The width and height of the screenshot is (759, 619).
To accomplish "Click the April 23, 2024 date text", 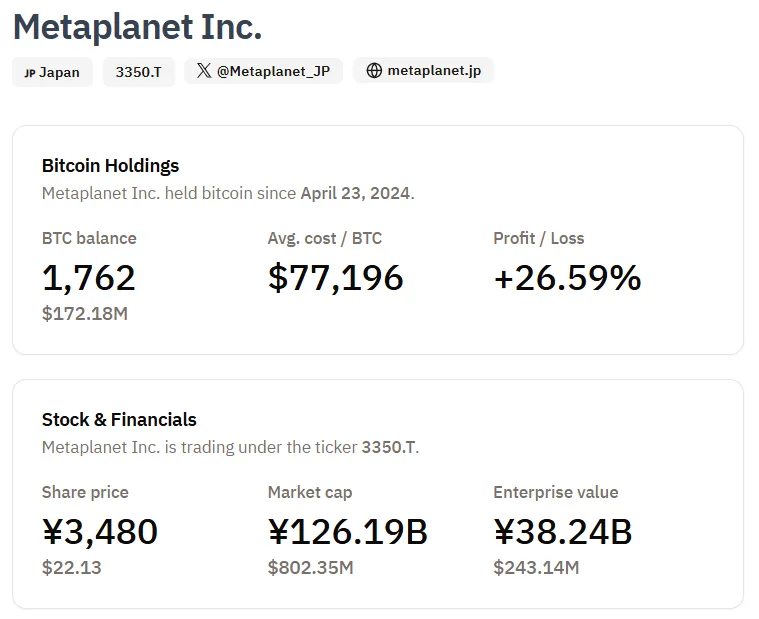I will pos(355,193).
